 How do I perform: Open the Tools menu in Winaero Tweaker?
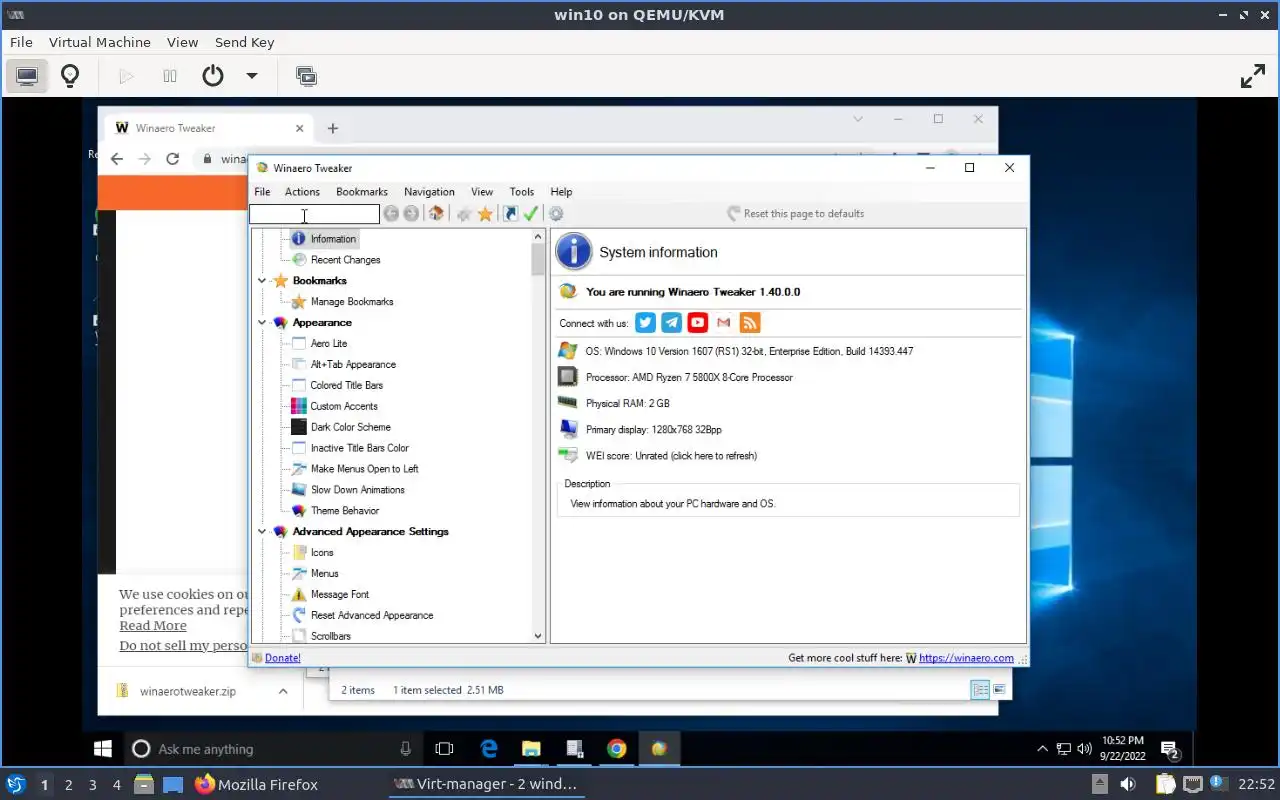[522, 192]
